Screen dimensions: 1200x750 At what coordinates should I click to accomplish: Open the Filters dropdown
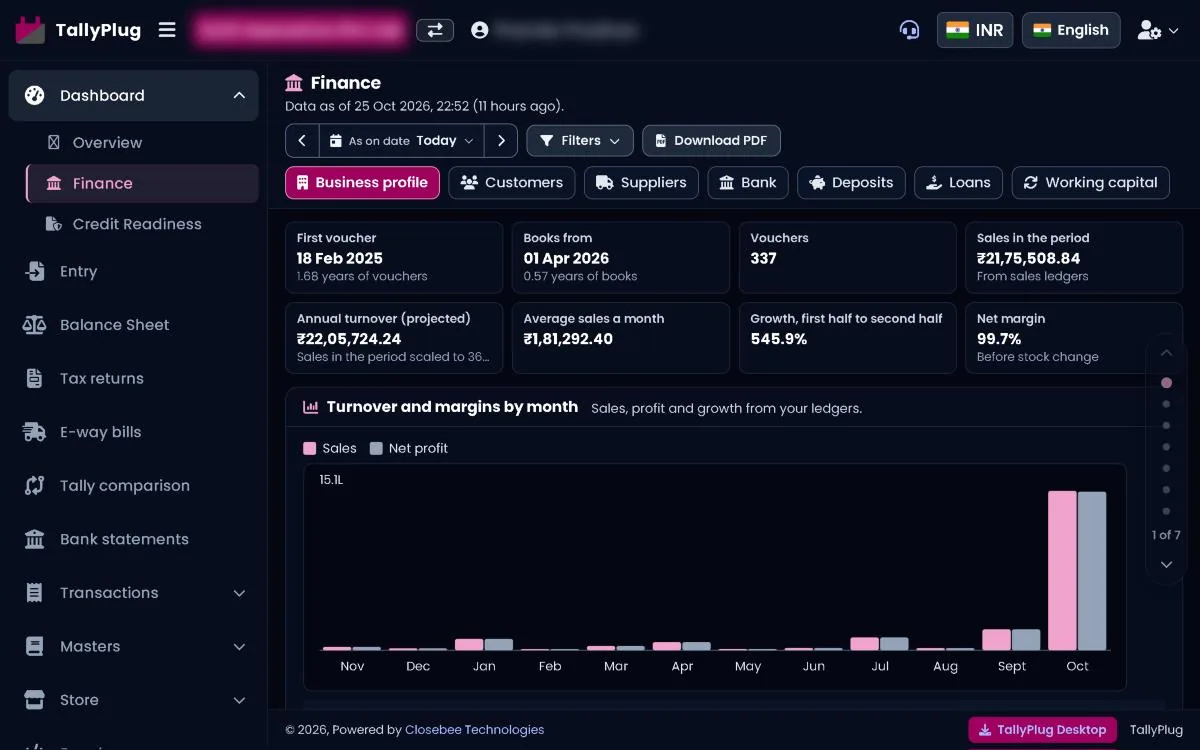pos(580,141)
